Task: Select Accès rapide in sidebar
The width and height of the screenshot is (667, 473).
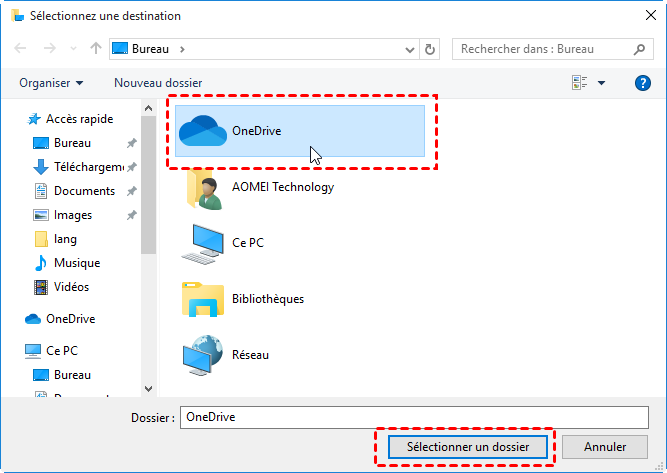Action: point(70,119)
